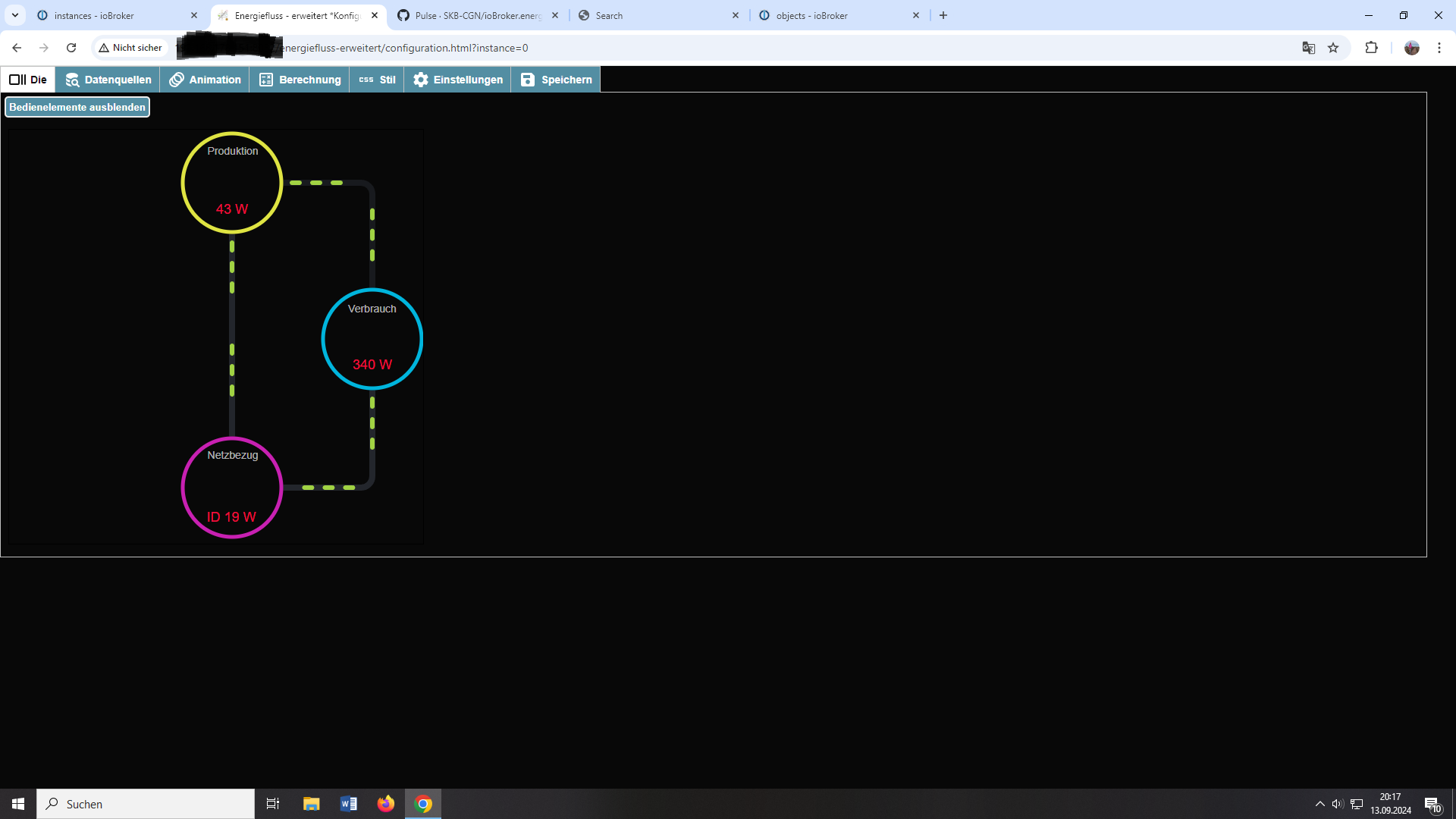Image resolution: width=1456 pixels, height=819 pixels.
Task: Select the CSS Stil tab
Action: click(x=377, y=80)
